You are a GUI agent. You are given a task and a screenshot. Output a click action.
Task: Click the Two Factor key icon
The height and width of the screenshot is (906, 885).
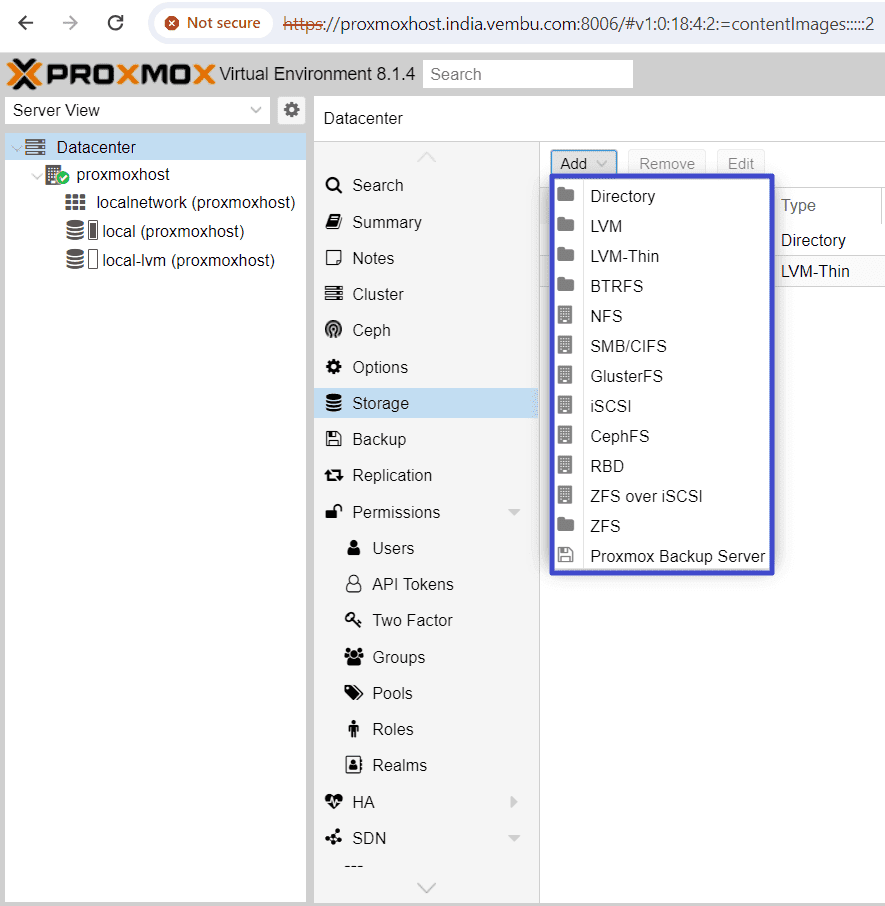[x=354, y=619]
